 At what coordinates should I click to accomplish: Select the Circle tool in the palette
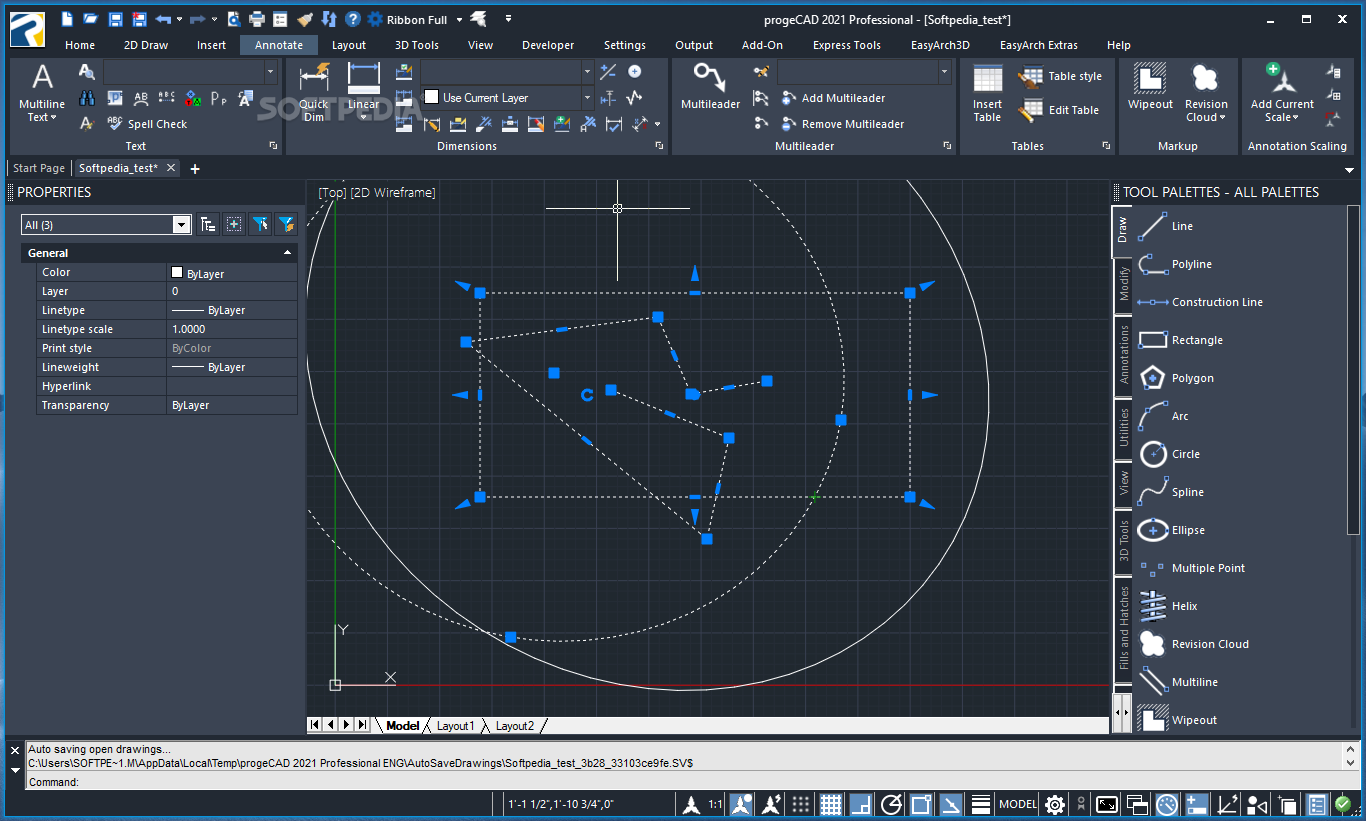pyautogui.click(x=1185, y=454)
